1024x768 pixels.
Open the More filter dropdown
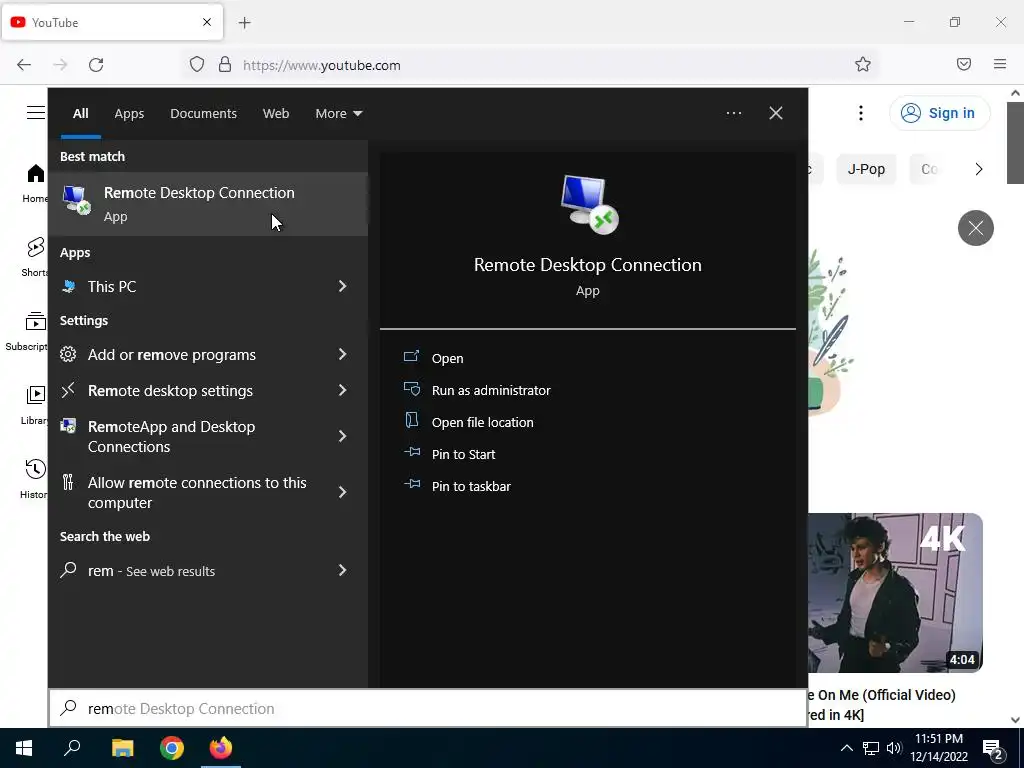[338, 114]
